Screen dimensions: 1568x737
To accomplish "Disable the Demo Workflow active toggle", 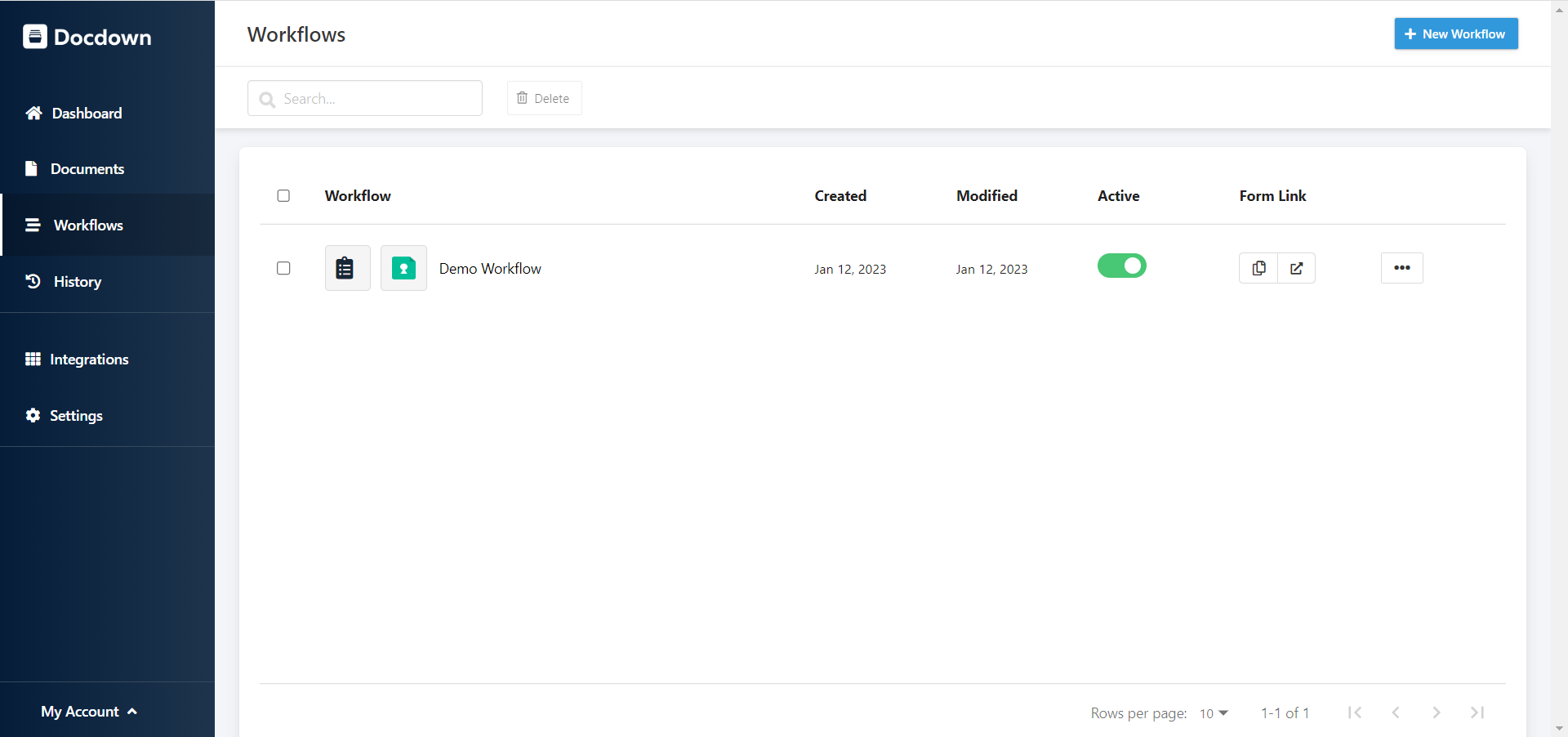I will coord(1121,266).
